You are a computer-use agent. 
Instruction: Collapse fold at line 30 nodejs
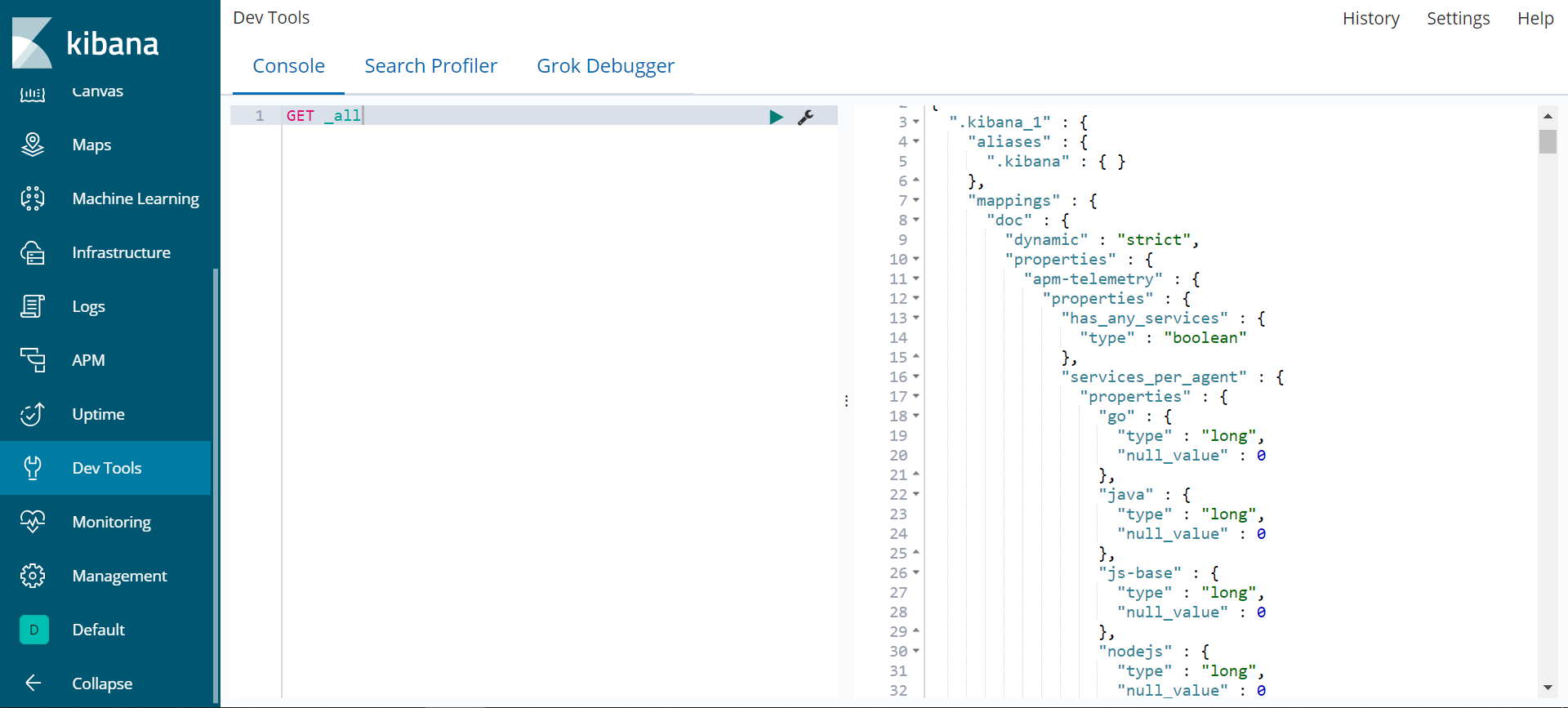pos(916,651)
